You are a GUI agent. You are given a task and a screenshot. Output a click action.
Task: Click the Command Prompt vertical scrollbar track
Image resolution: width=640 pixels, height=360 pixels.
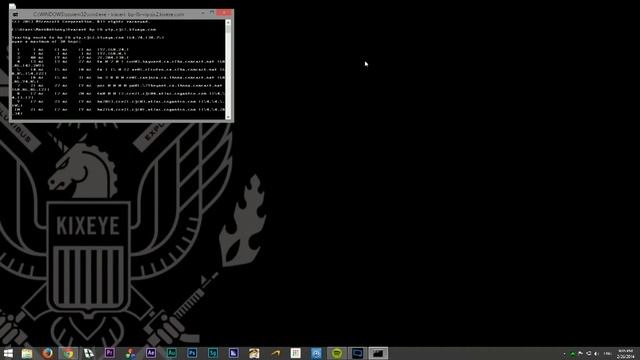[x=228, y=70]
